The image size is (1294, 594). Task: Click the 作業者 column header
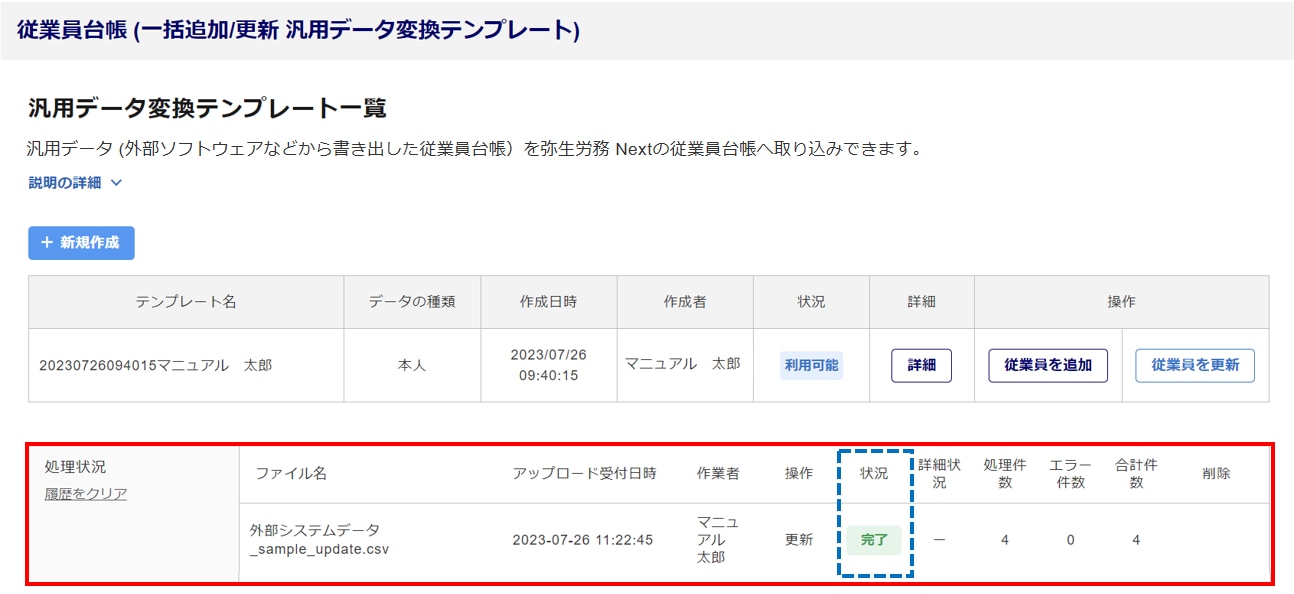coord(718,473)
